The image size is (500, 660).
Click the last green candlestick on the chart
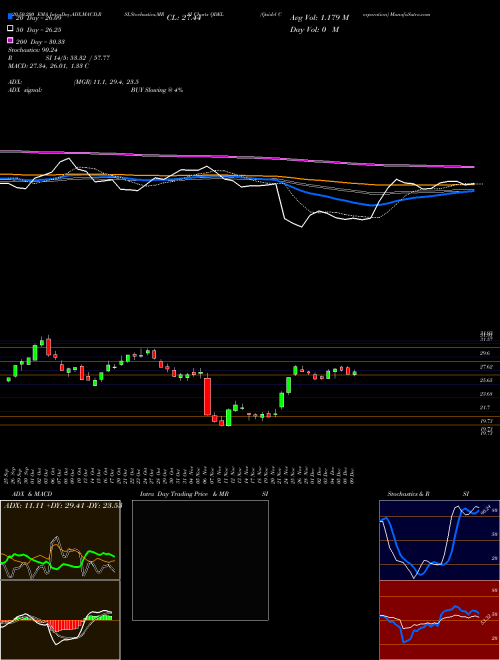(x=354, y=373)
